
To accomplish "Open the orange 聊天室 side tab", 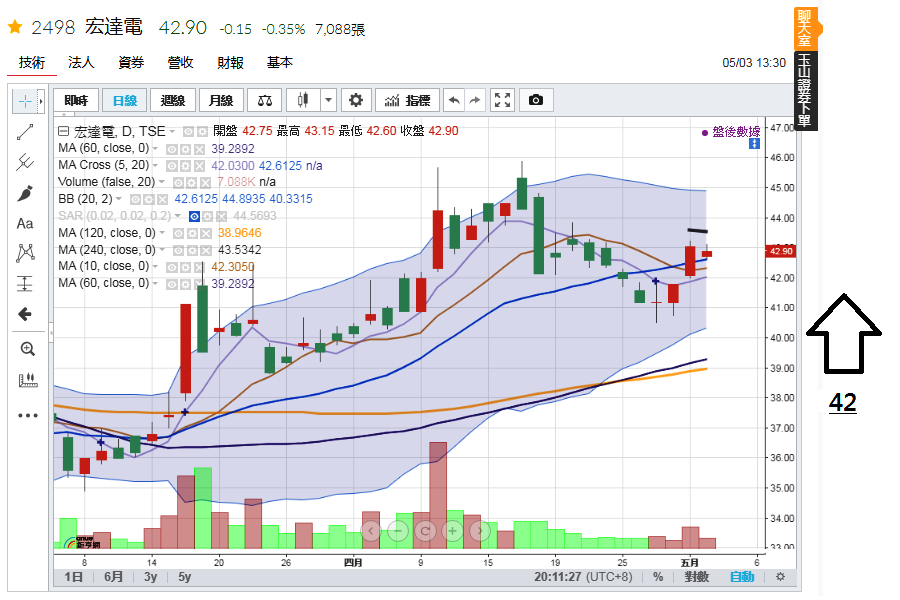I will [805, 28].
